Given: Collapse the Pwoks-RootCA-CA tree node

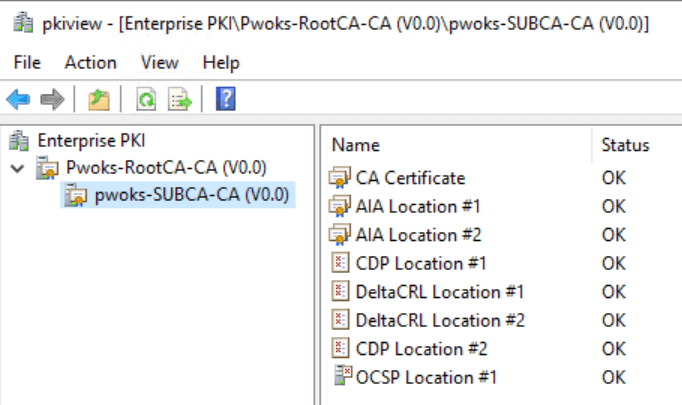Looking at the screenshot, I should pyautogui.click(x=17, y=168).
